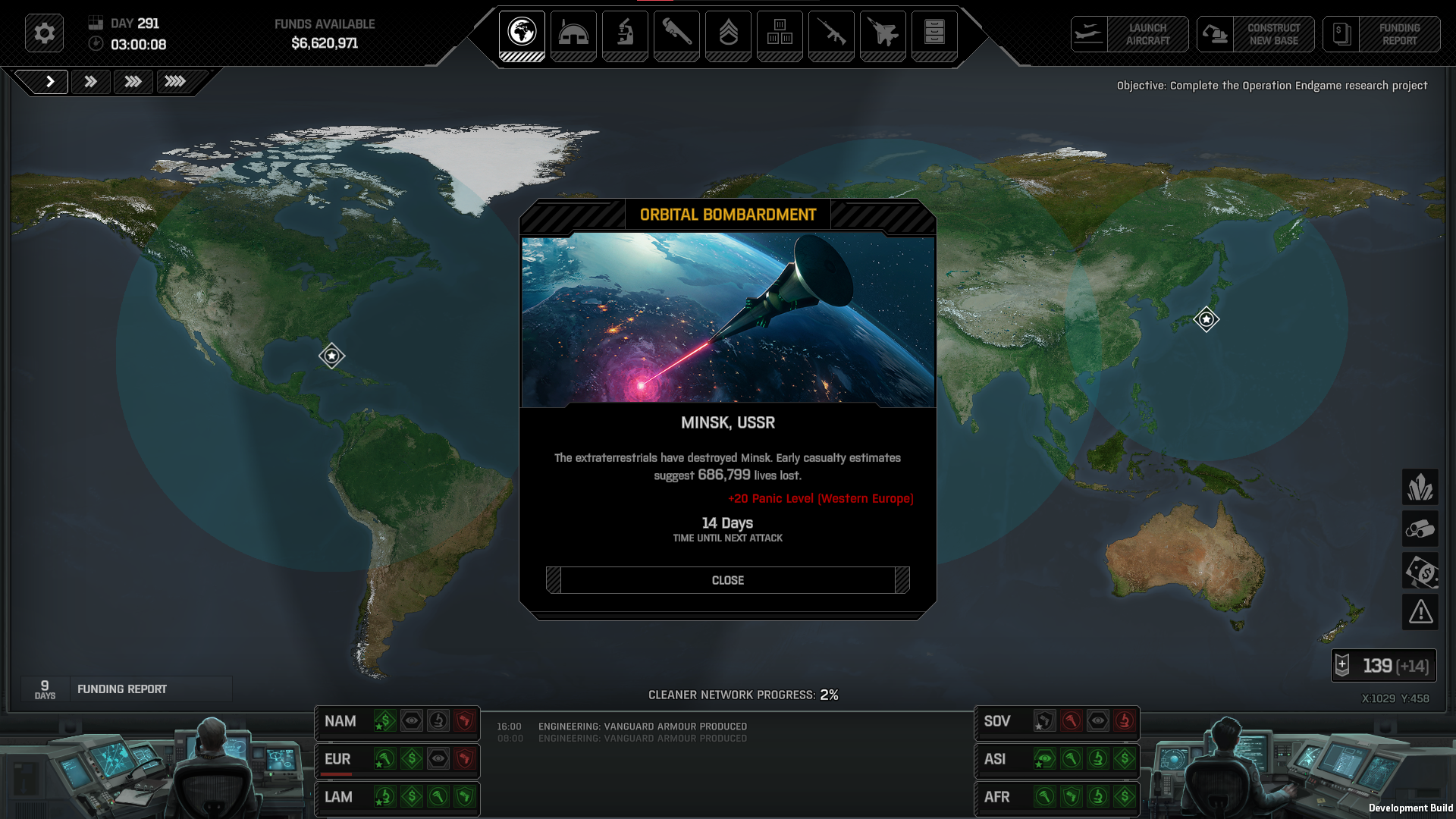Set time speed to fastest arrows
This screenshot has width=1456, height=819.
[x=175, y=81]
